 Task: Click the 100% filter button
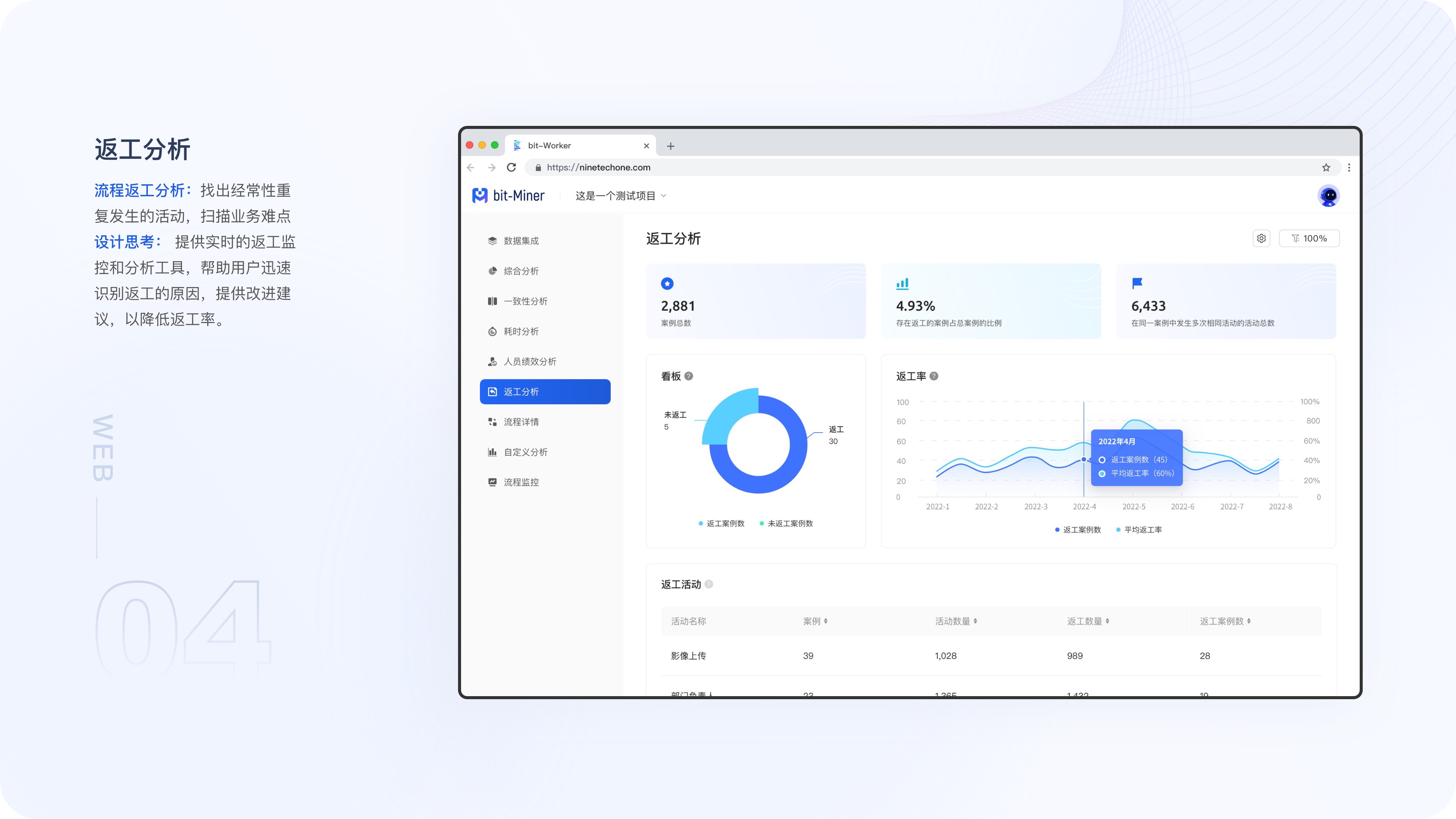pyautogui.click(x=1309, y=238)
